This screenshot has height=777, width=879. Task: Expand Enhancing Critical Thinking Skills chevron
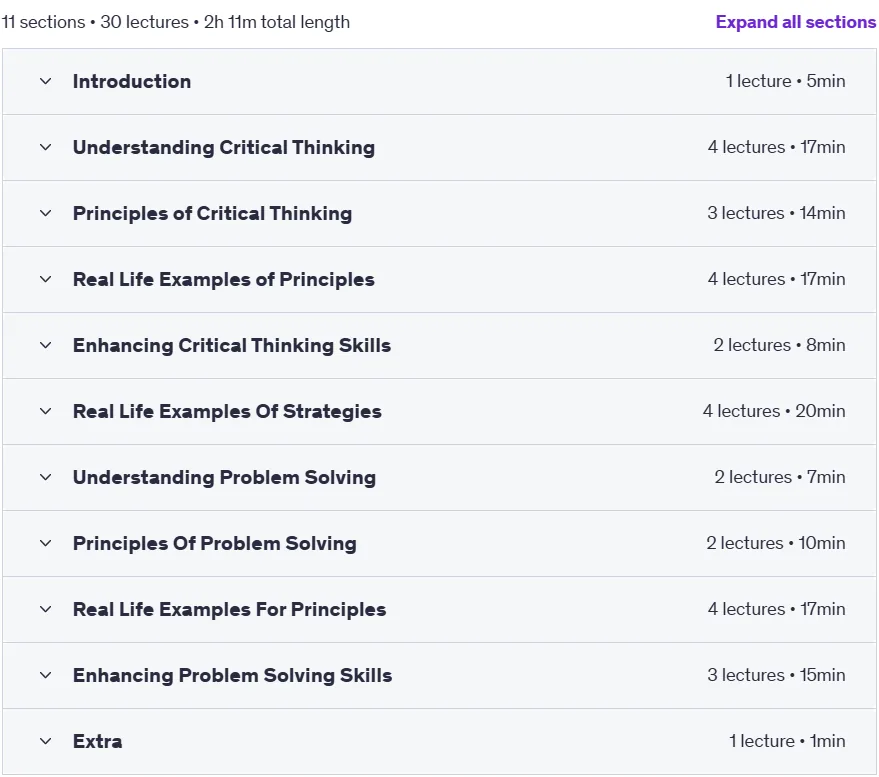(46, 345)
